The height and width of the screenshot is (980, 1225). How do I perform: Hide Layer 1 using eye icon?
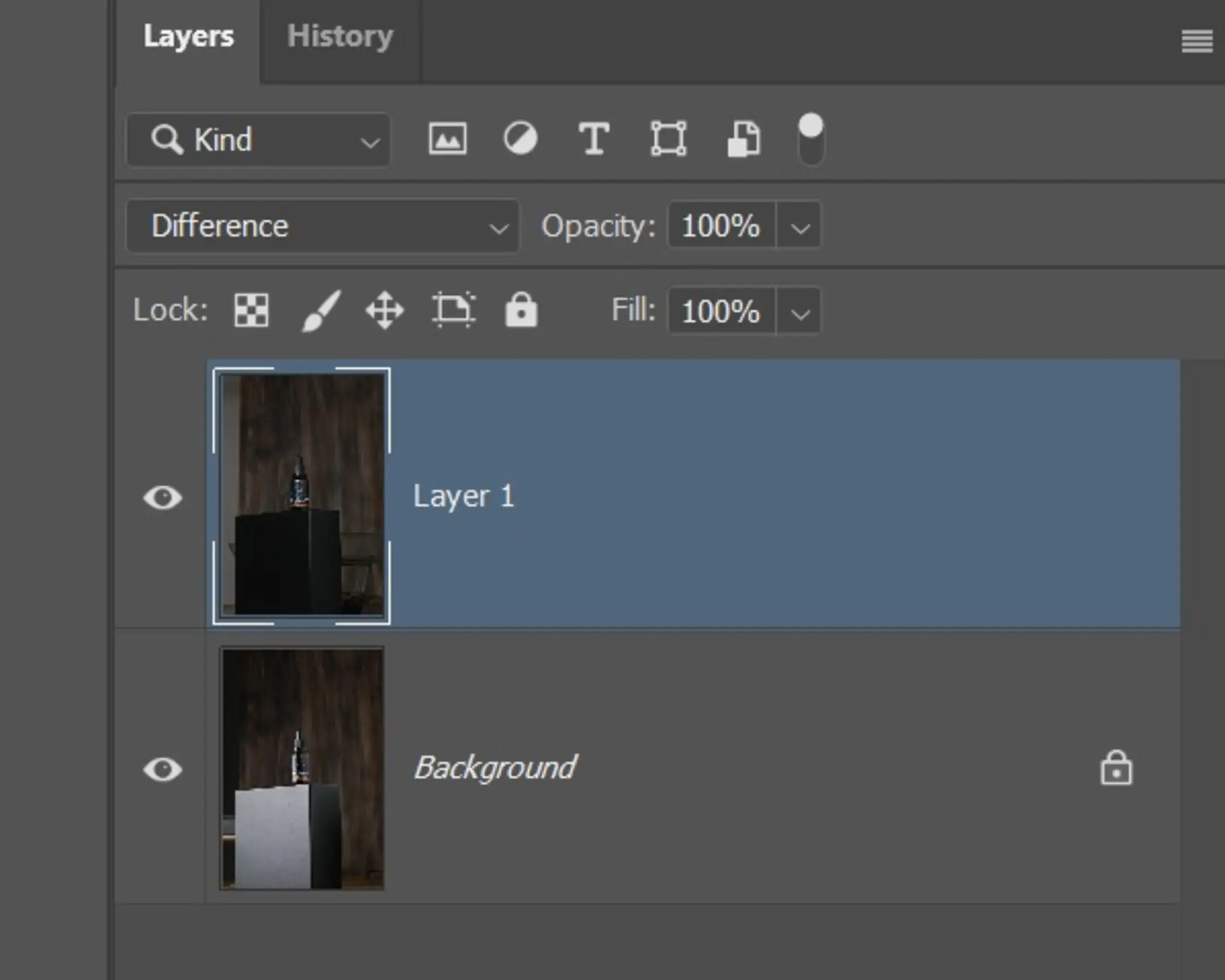click(163, 498)
